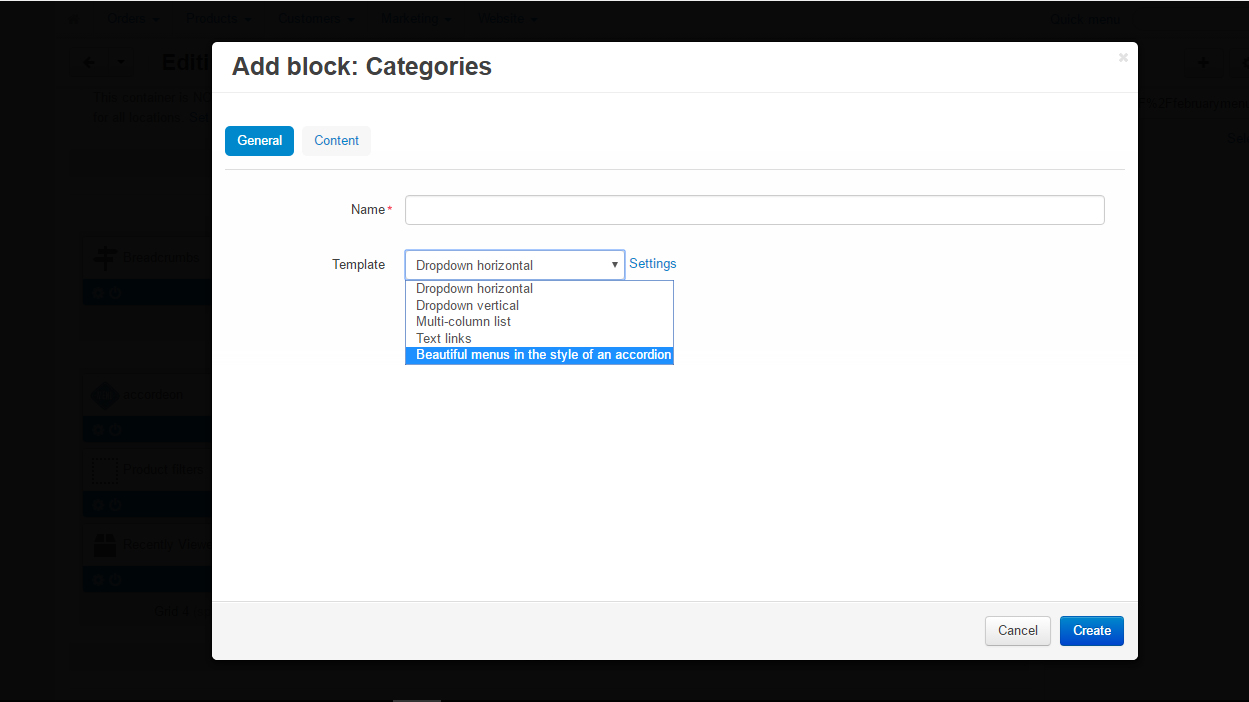Image resolution: width=1249 pixels, height=702 pixels.
Task: Close the Add block dialog
Action: (x=1123, y=58)
